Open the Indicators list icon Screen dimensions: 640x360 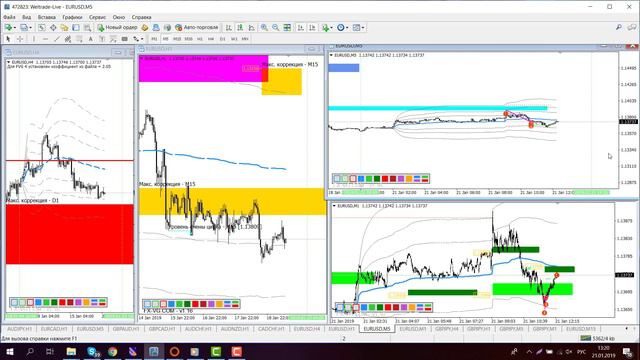(x=325, y=28)
